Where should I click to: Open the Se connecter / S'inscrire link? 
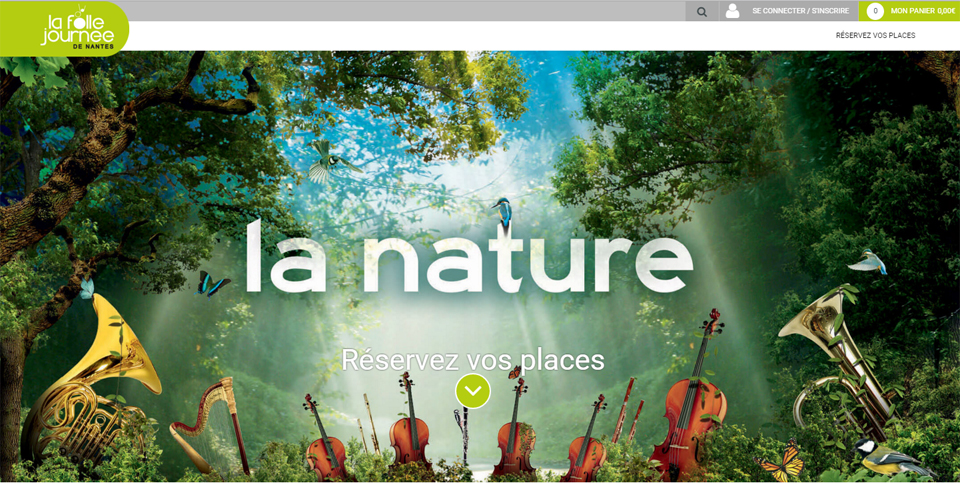(800, 11)
